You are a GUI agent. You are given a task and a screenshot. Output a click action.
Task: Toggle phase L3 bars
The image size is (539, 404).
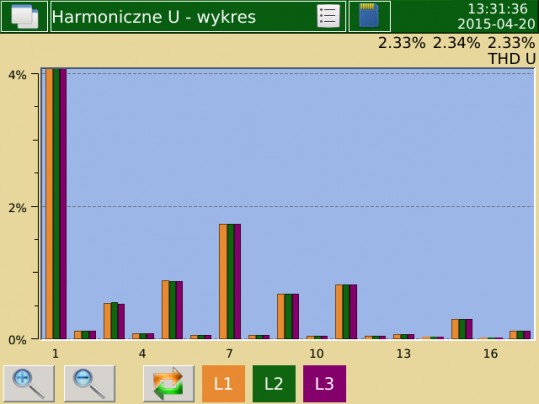point(324,384)
